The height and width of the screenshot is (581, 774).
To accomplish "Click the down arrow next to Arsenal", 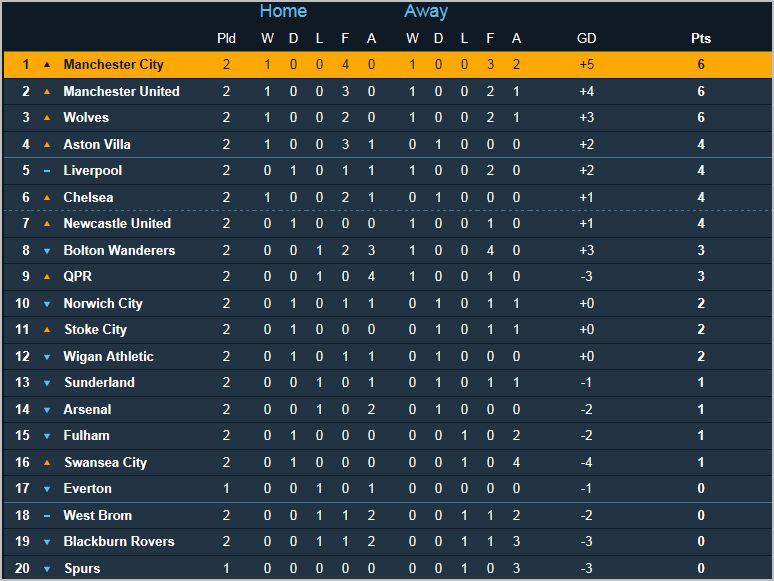I will (47, 410).
